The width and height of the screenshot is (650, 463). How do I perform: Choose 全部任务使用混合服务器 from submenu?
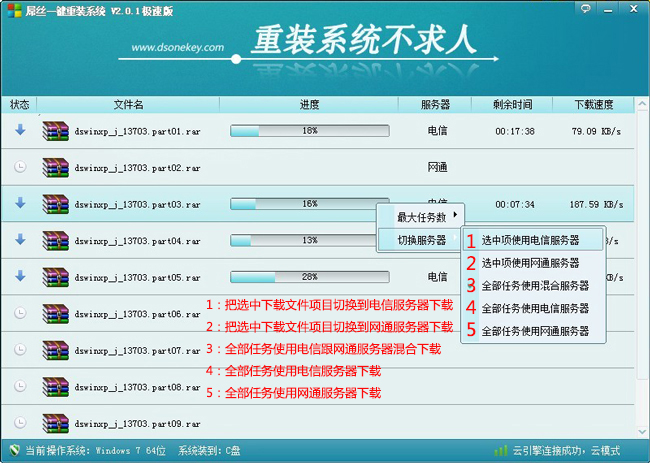click(533, 286)
